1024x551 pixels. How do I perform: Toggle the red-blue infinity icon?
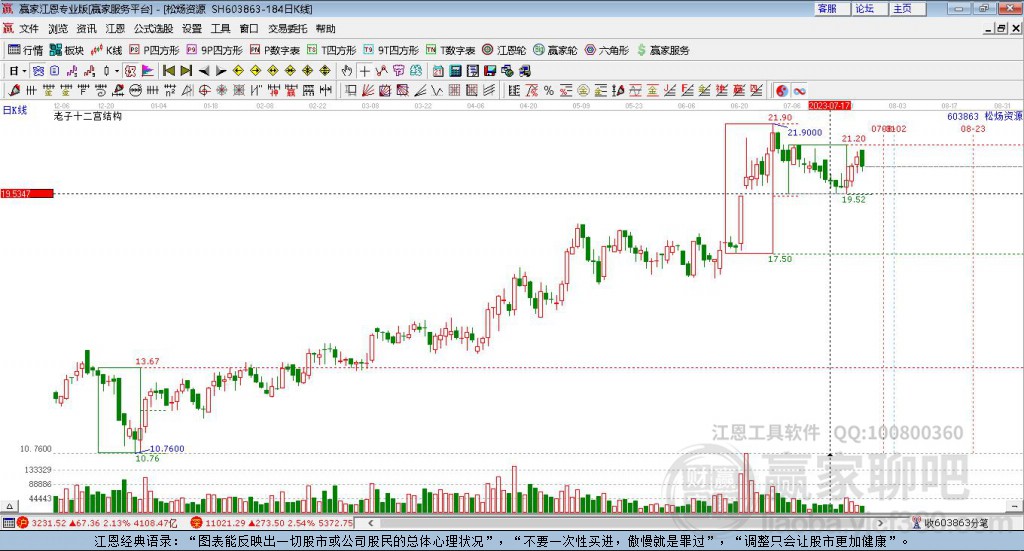[799, 91]
